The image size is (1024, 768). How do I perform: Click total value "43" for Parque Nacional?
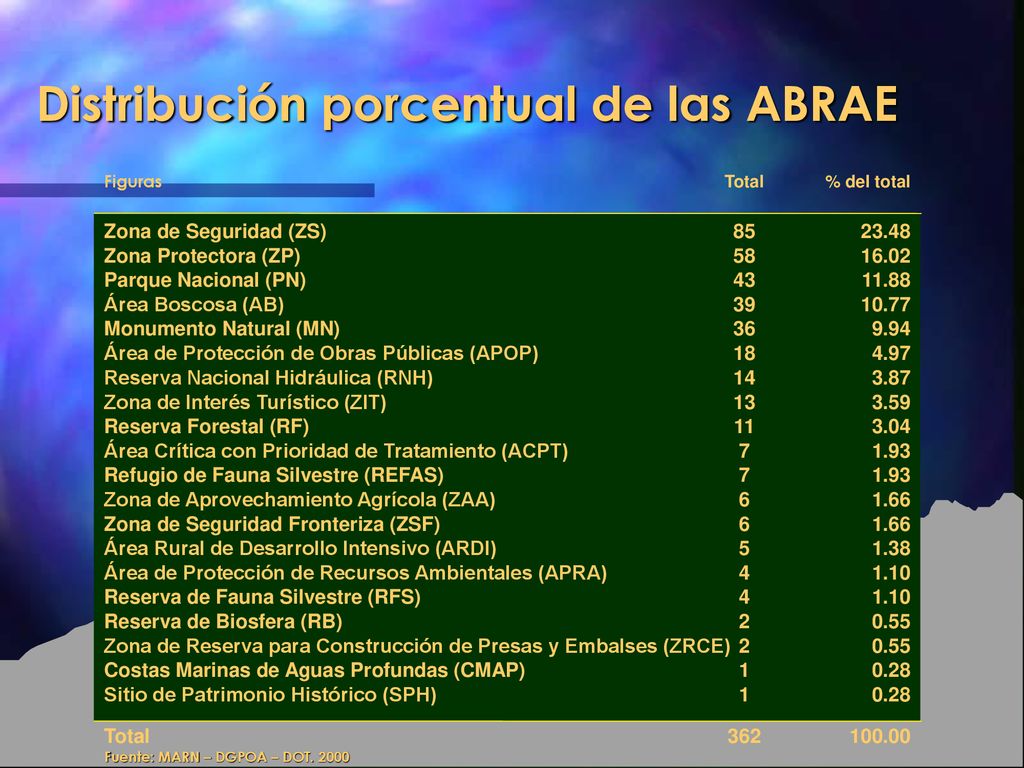[744, 280]
